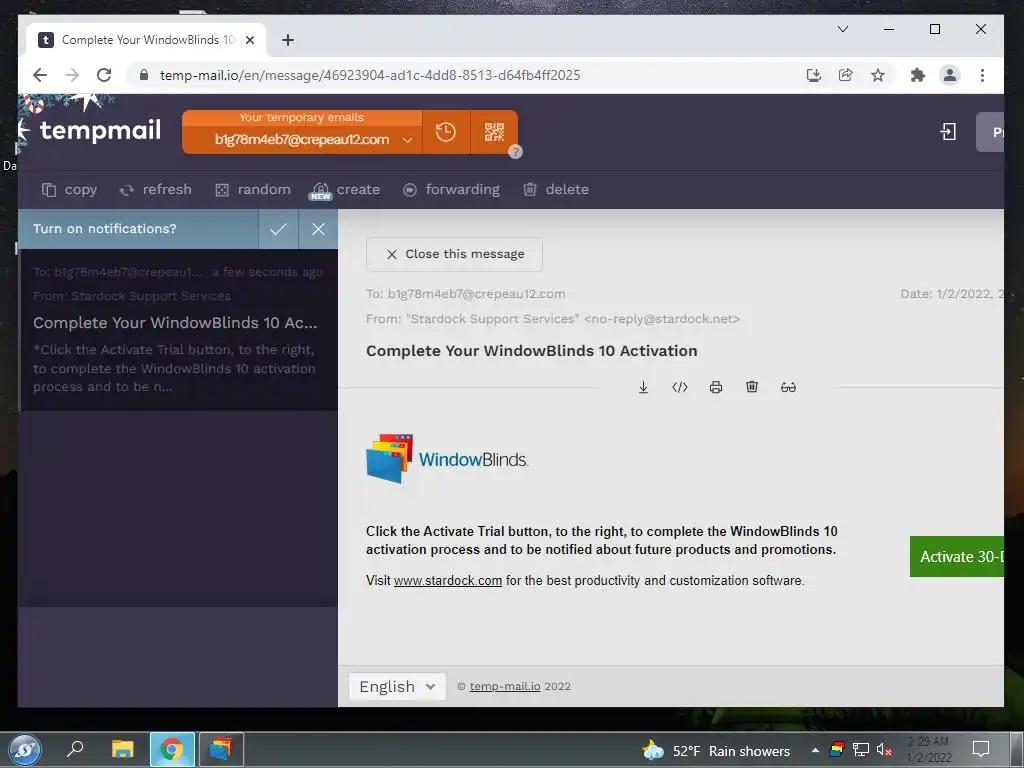Screen dimensions: 1024x768
Task: Generate a random email address
Action: coord(253,189)
